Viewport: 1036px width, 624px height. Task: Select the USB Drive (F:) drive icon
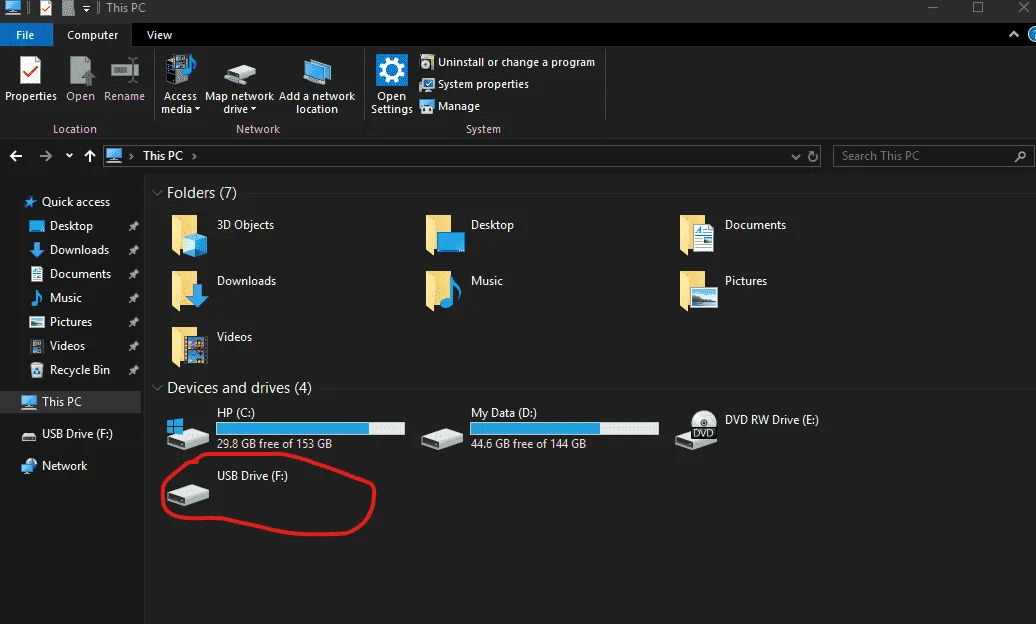pos(188,494)
